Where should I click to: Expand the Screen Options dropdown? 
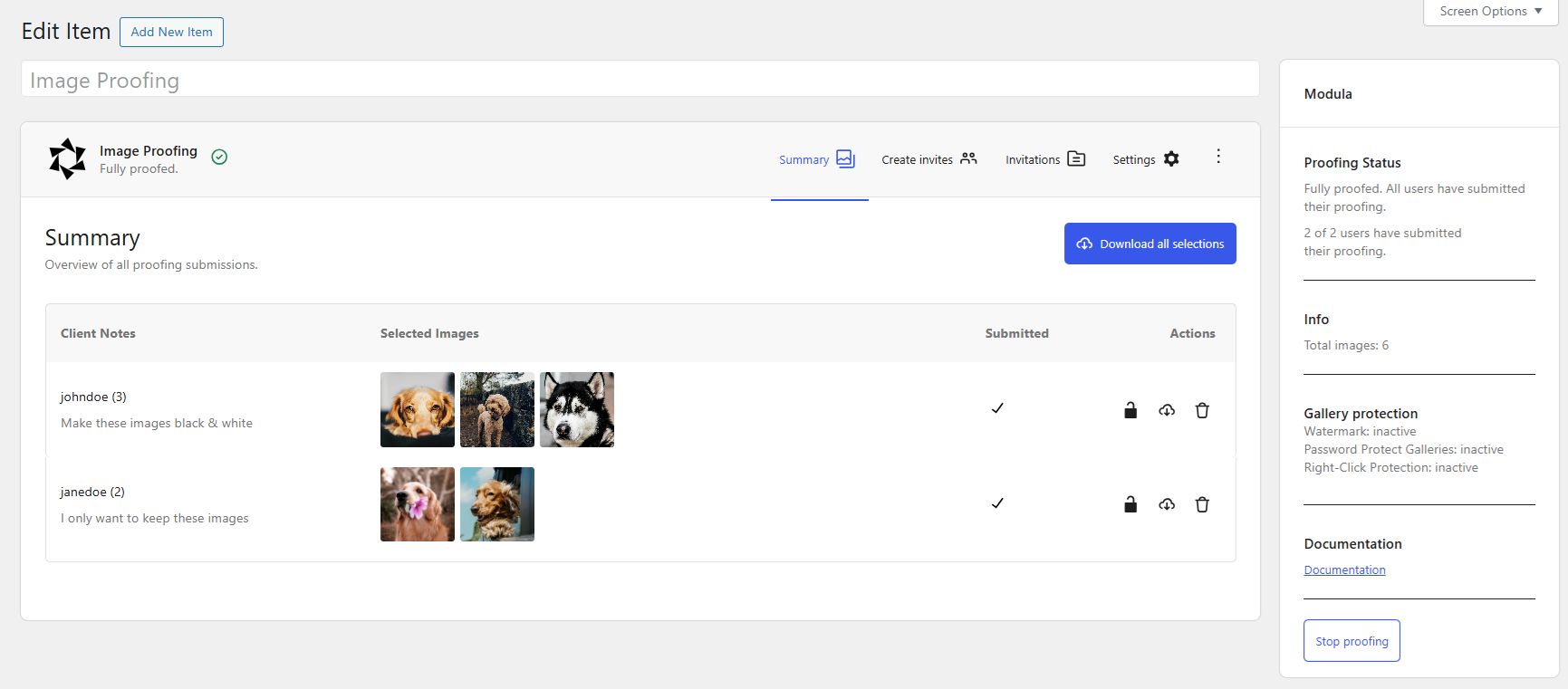[x=1490, y=12]
